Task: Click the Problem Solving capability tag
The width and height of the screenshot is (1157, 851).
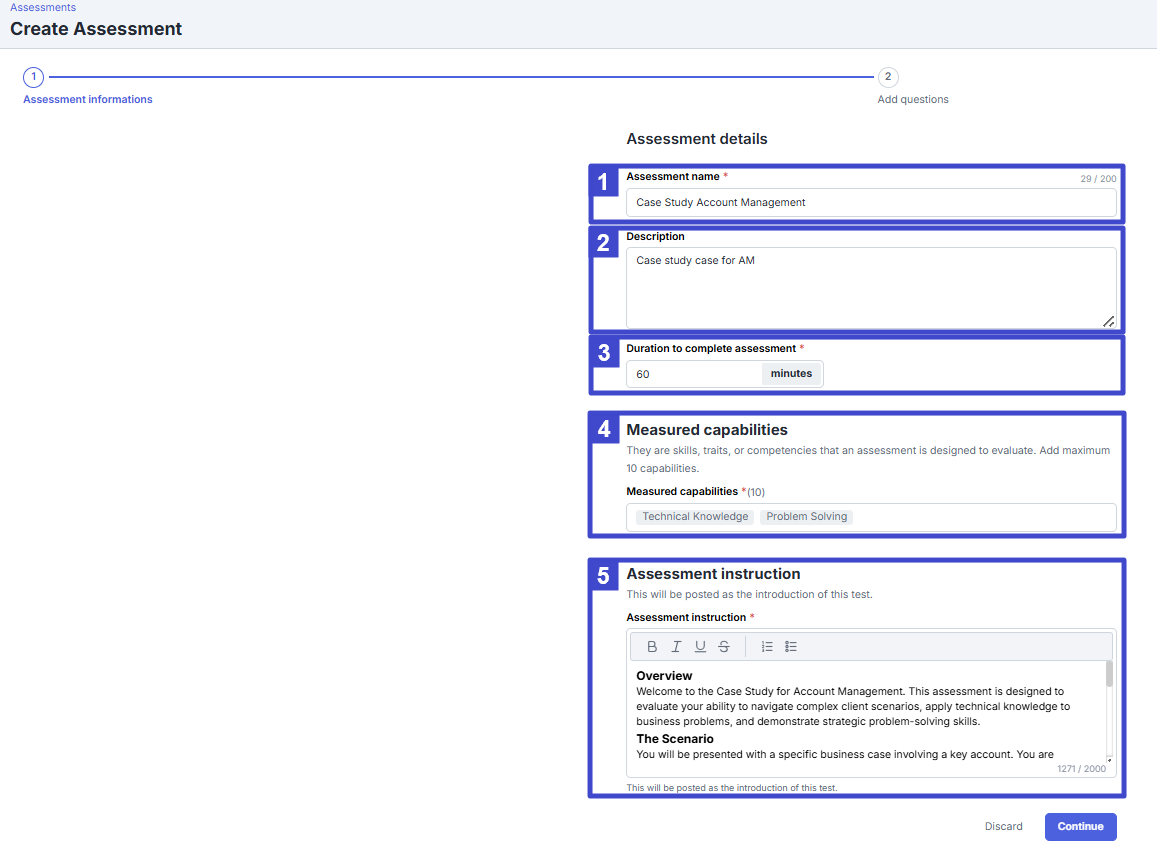Action: click(x=806, y=517)
